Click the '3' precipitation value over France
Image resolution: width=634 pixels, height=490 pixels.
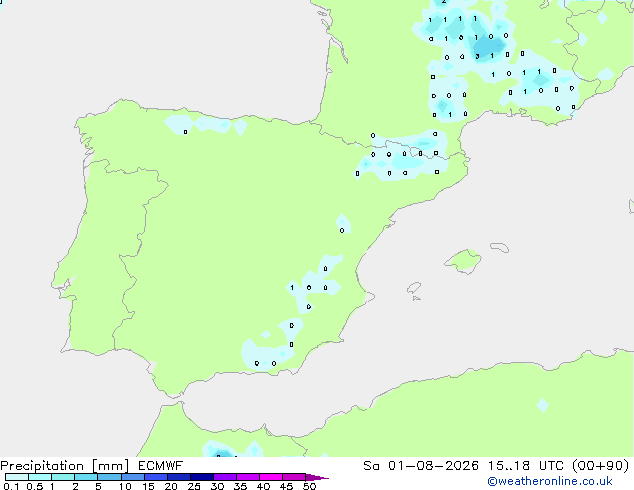click(478, 57)
